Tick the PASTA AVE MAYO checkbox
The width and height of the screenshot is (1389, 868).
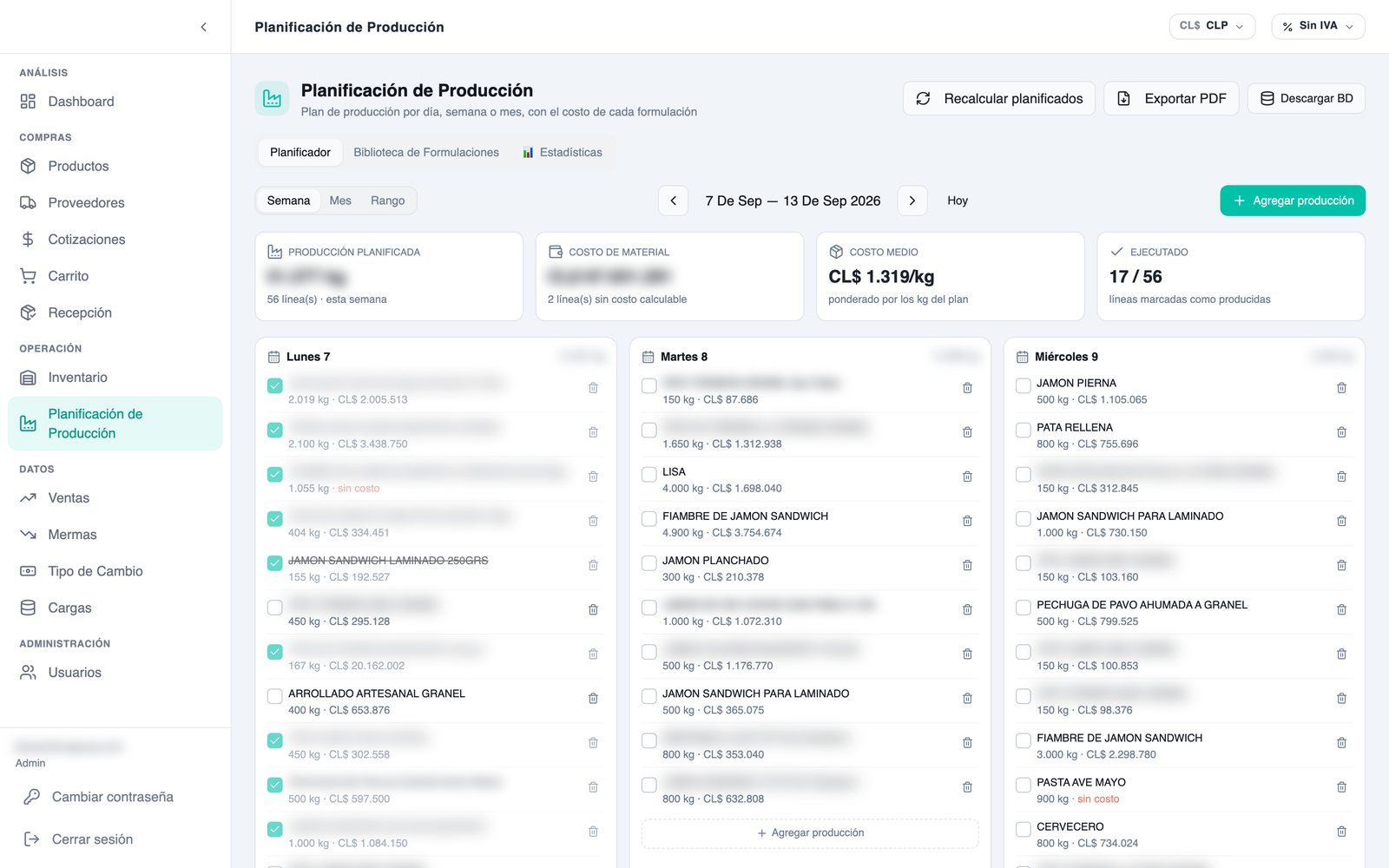[1024, 785]
